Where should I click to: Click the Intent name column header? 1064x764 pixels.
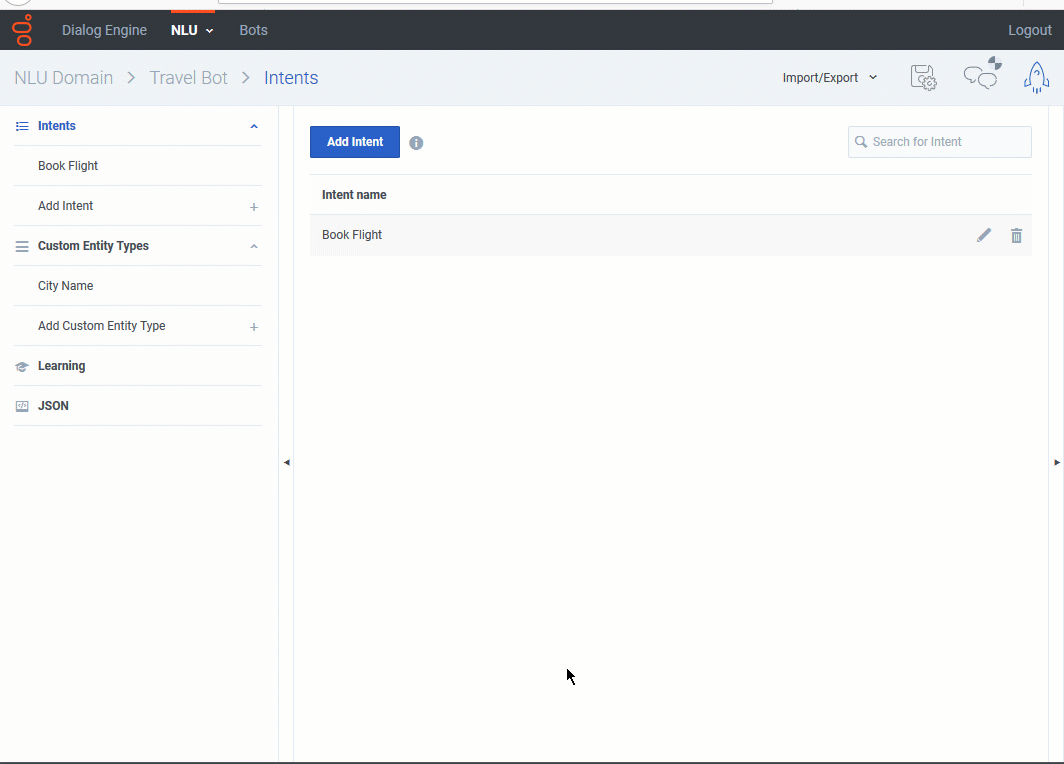(354, 195)
